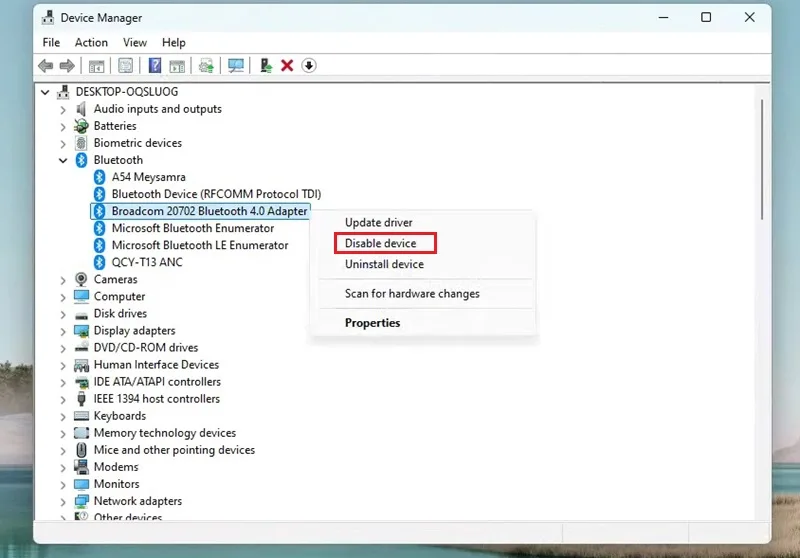Viewport: 800px width, 558px height.
Task: Collapse the Bluetooth category
Action: [63, 161]
